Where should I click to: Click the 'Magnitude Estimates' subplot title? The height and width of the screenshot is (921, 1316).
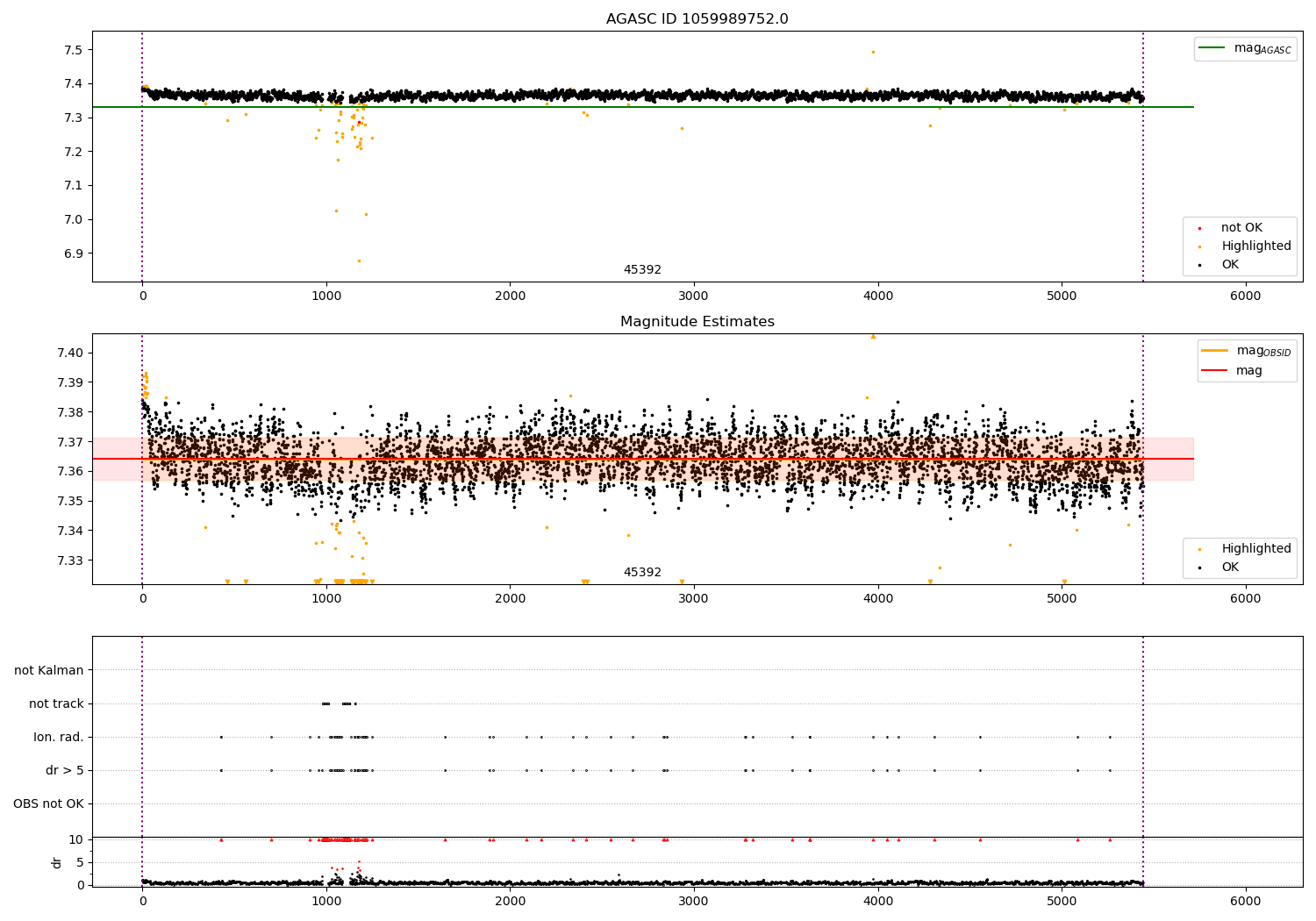697,322
